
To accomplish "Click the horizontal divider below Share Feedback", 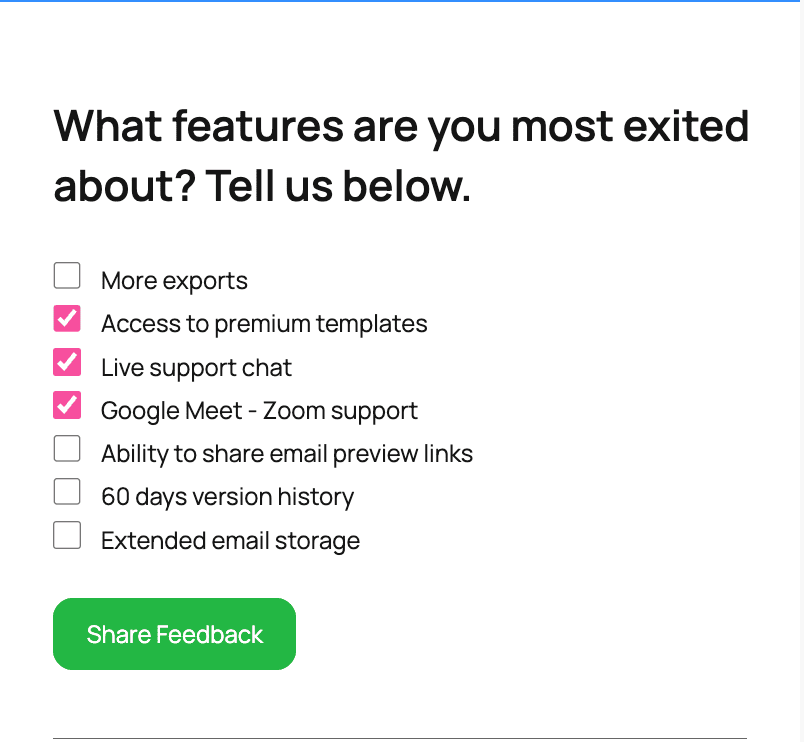I will point(400,738).
